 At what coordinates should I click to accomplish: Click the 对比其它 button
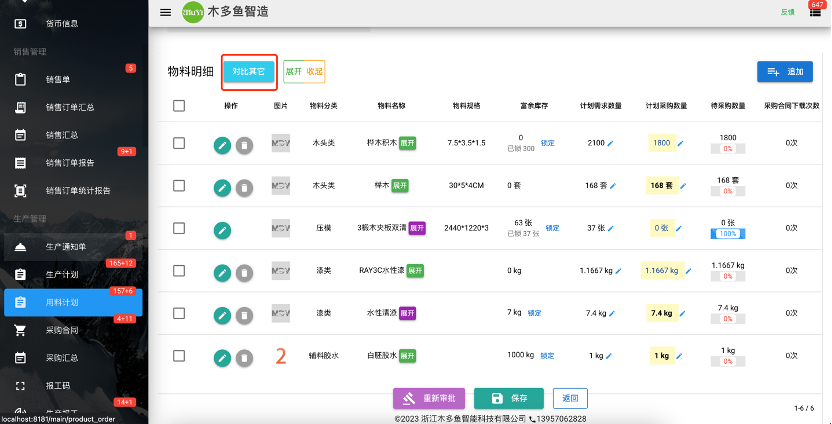[249, 72]
